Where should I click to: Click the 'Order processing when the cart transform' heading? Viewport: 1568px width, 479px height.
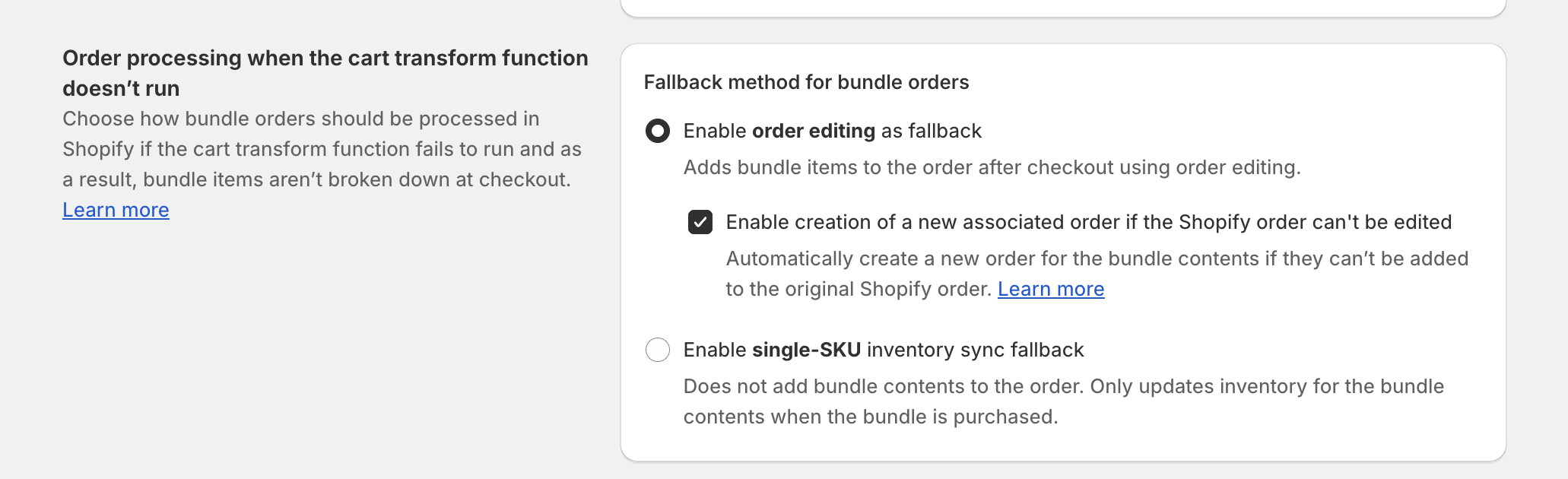[325, 58]
